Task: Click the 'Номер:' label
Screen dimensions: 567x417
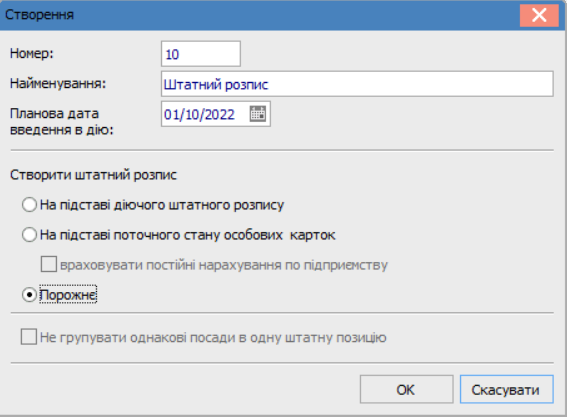Action: tap(32, 53)
